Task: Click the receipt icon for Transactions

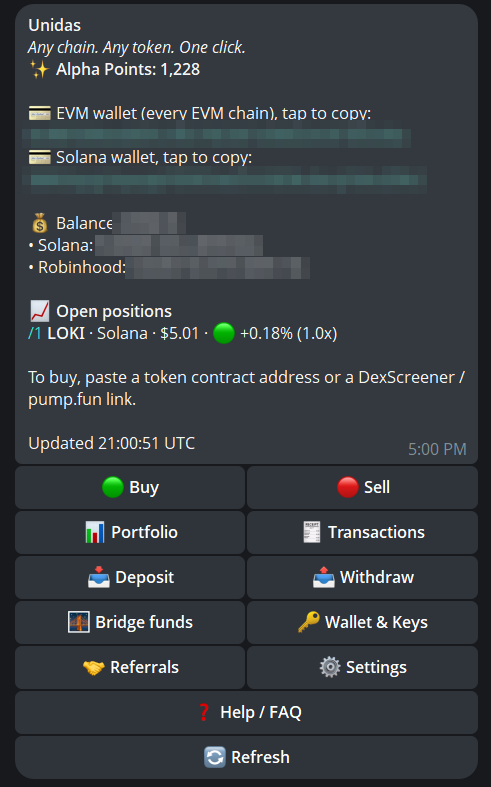Action: (312, 532)
